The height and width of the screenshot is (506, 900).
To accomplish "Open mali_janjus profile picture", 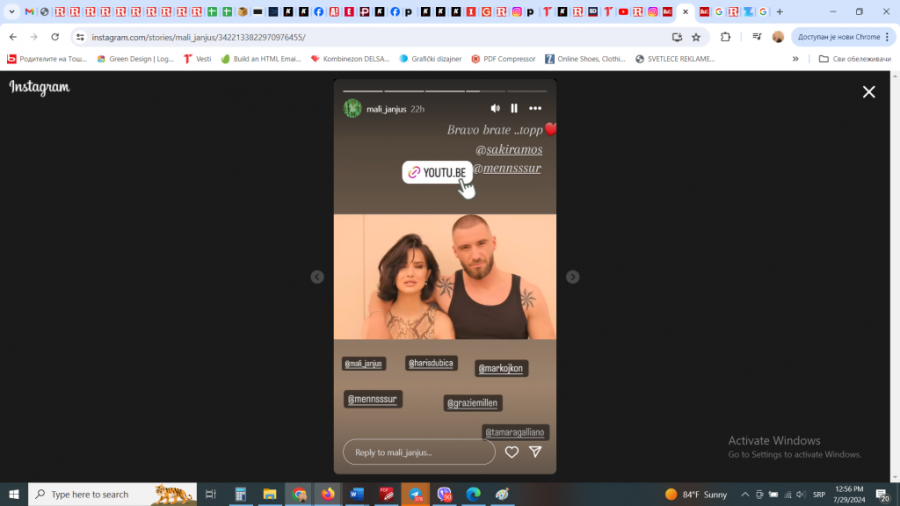I will [352, 108].
